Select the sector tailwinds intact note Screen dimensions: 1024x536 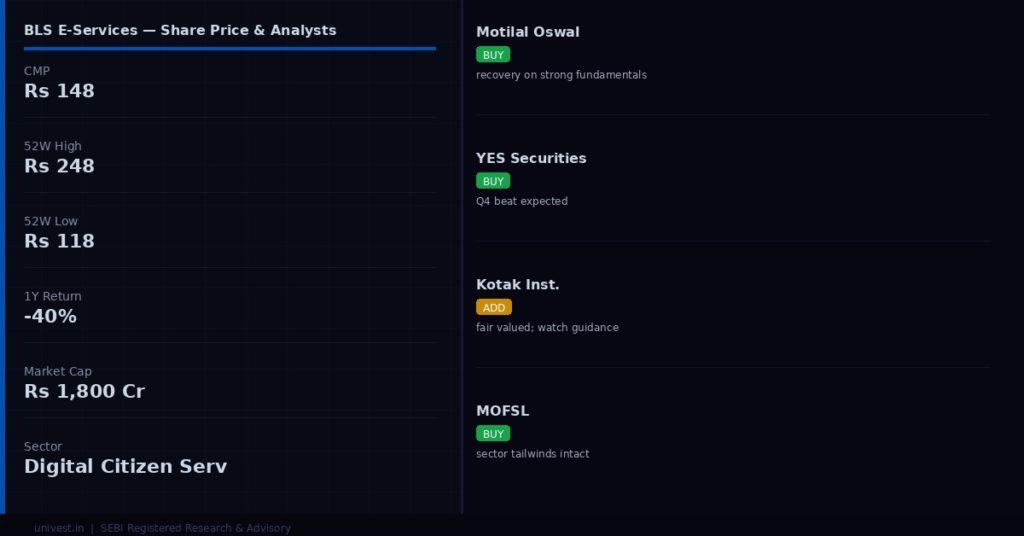[533, 454]
